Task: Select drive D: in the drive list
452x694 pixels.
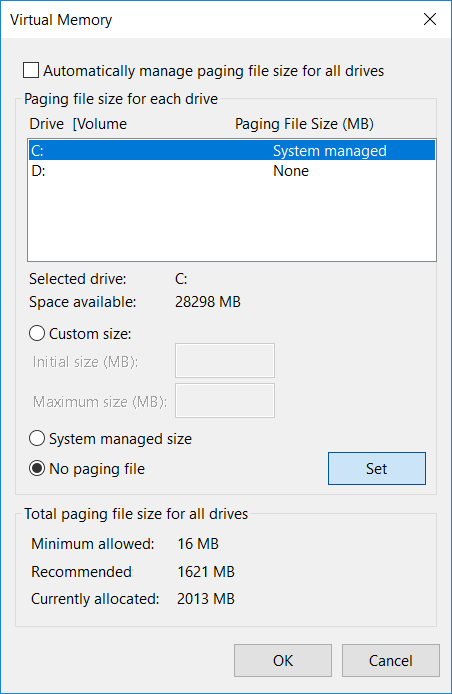Action: tap(232, 171)
